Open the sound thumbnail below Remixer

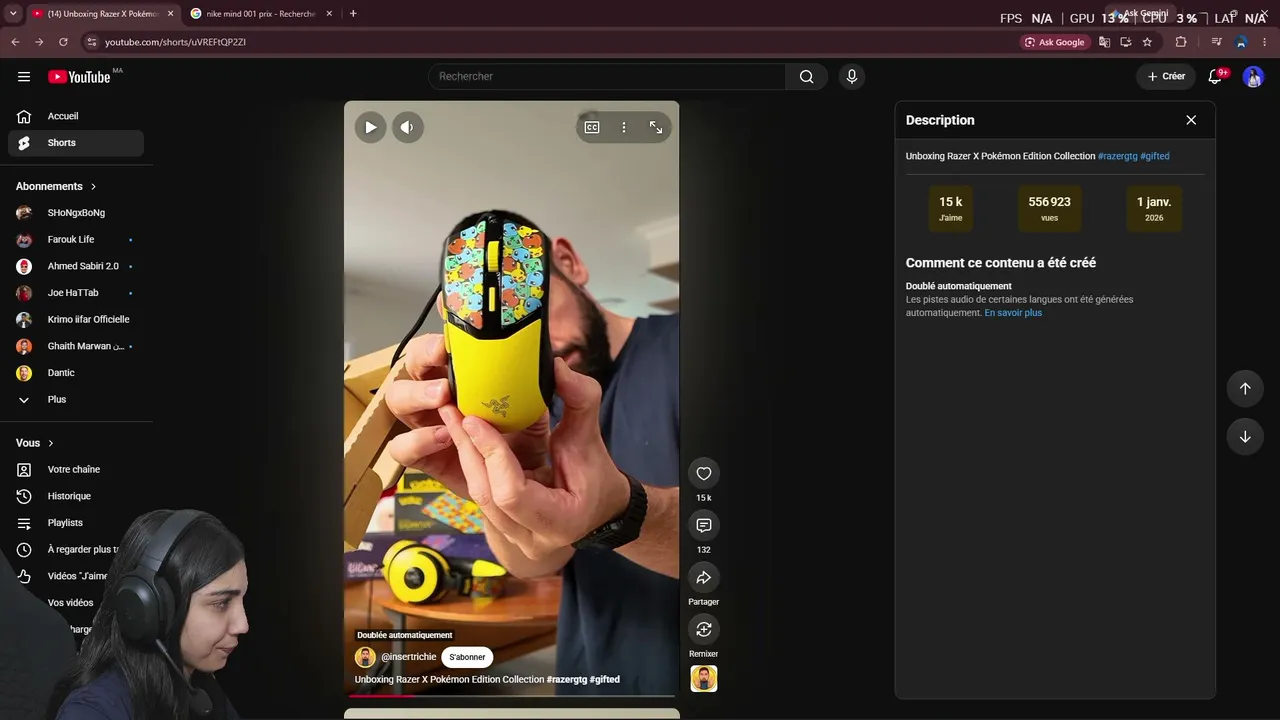click(x=704, y=679)
